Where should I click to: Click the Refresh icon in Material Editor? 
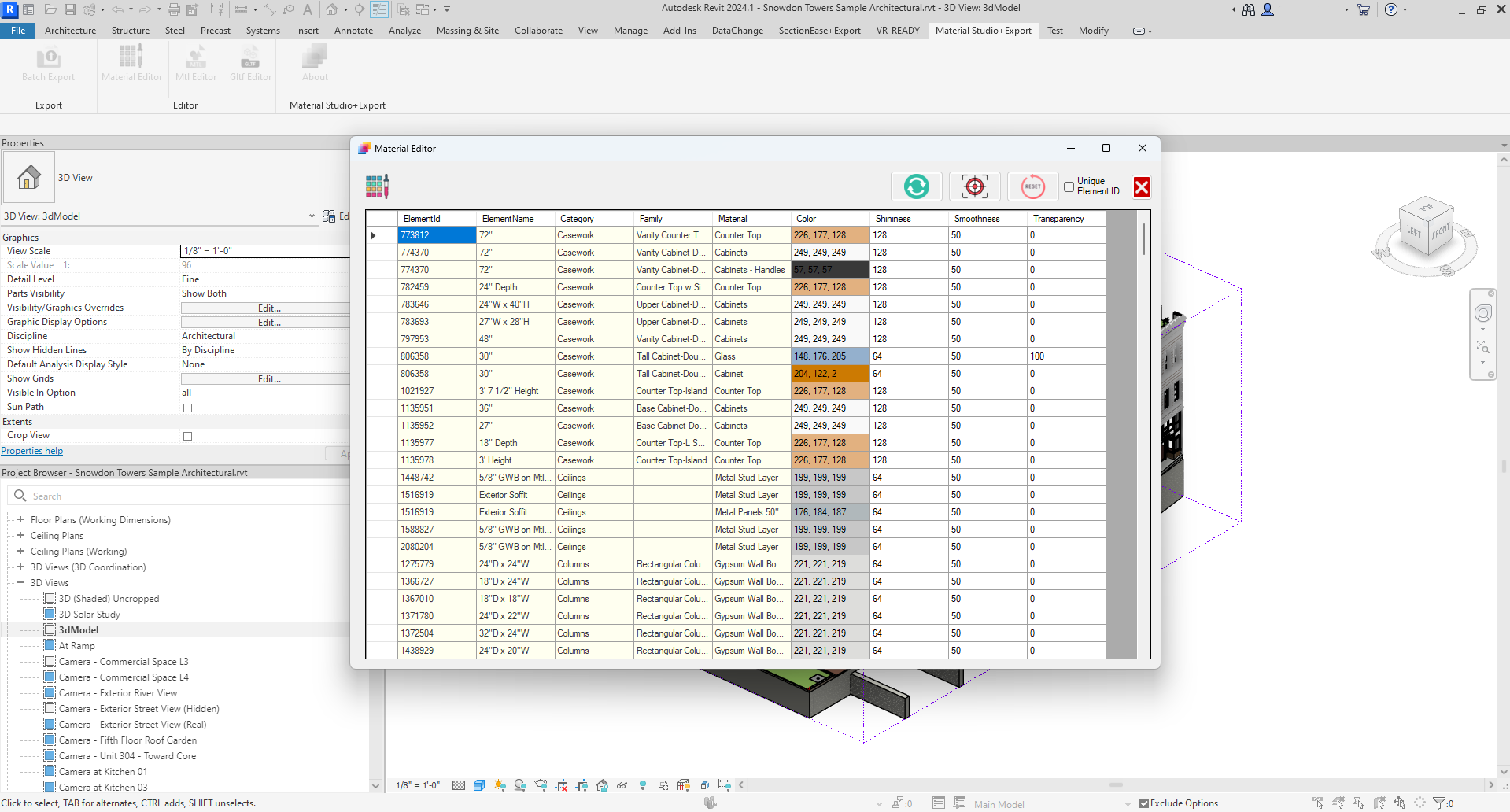[916, 186]
